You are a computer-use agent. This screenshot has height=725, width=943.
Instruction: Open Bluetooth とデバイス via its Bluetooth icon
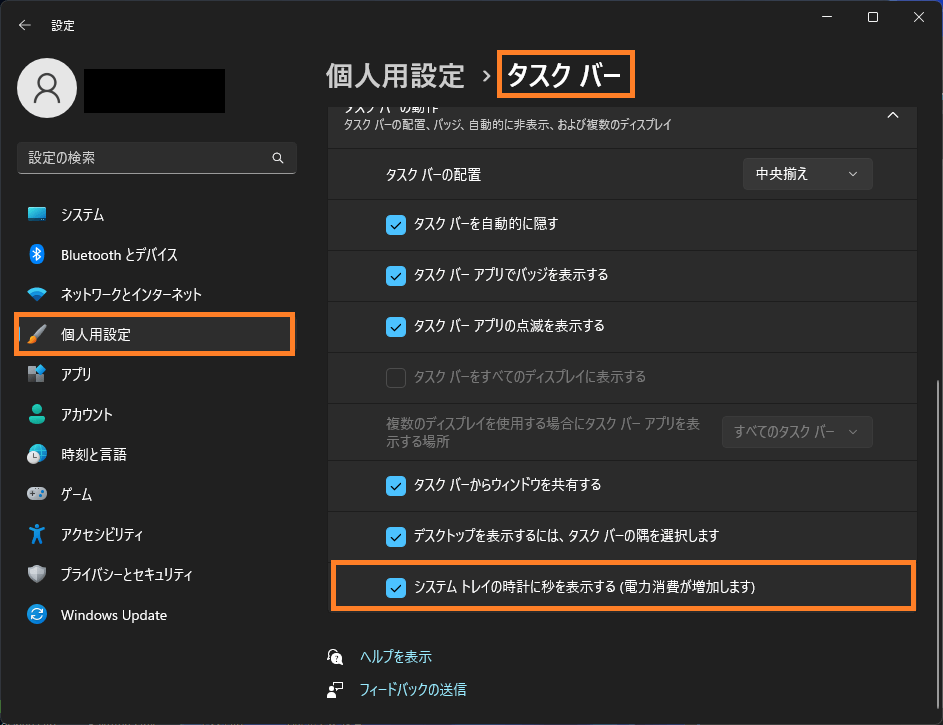(37, 254)
